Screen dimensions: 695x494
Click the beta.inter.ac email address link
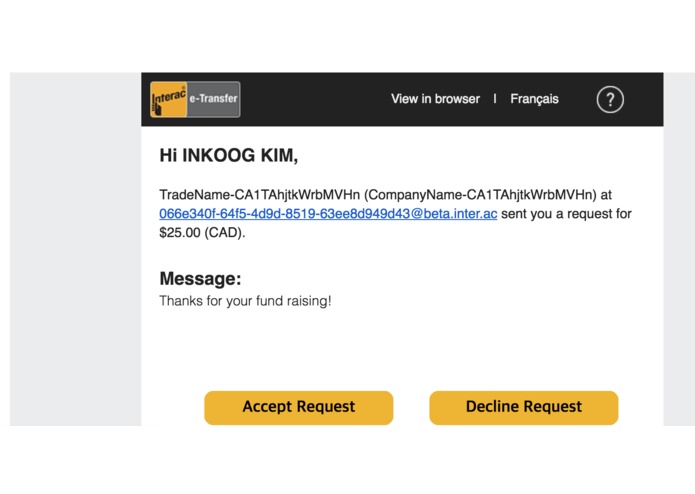click(328, 214)
